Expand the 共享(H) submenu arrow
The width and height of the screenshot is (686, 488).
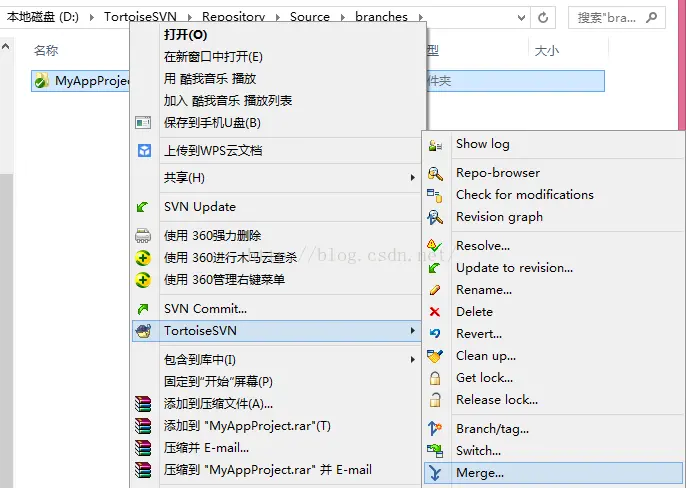(412, 177)
